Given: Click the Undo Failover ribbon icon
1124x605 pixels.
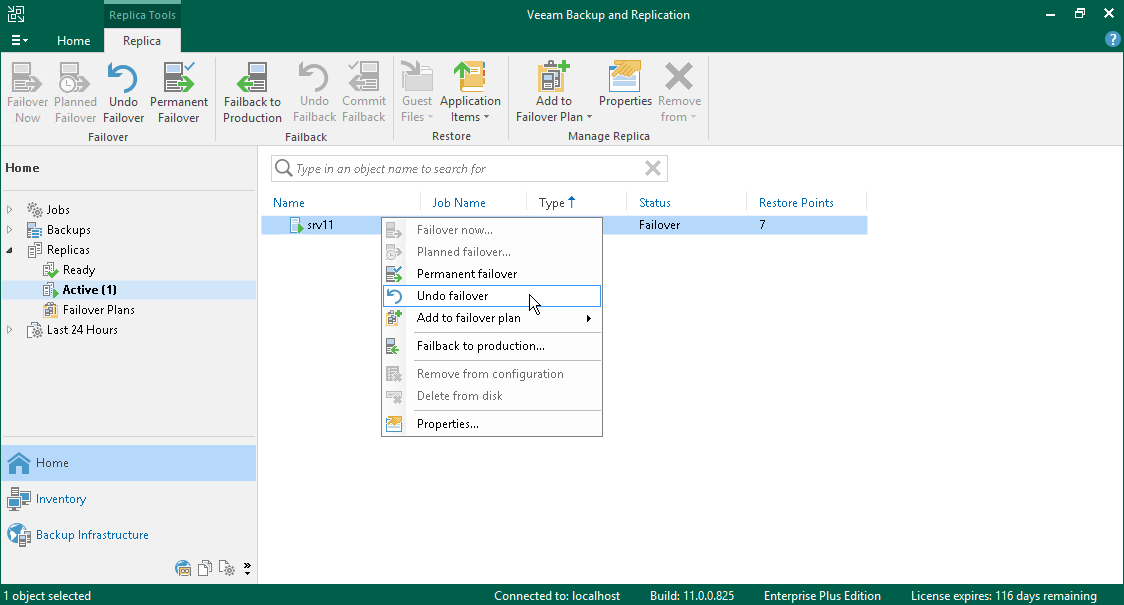Looking at the screenshot, I should 123,92.
